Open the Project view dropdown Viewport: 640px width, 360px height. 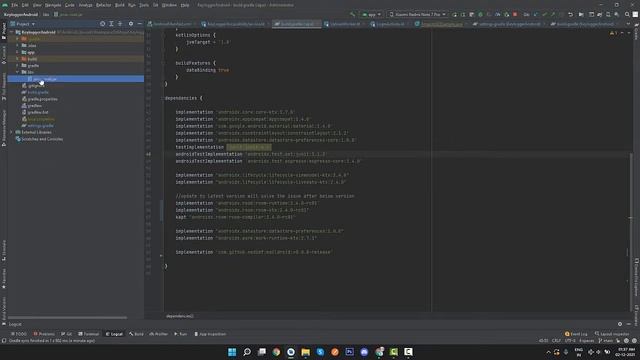pos(23,24)
